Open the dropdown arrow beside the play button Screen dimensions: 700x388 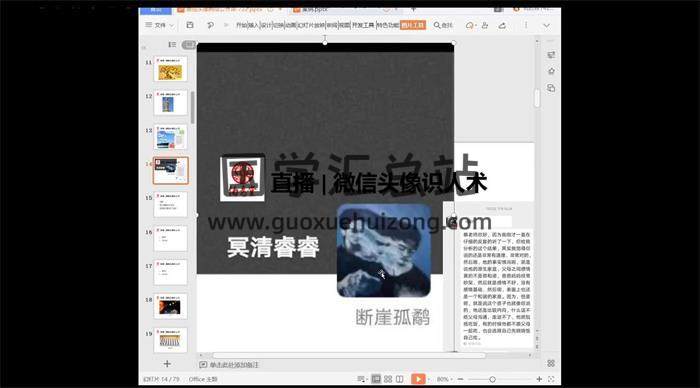429,380
